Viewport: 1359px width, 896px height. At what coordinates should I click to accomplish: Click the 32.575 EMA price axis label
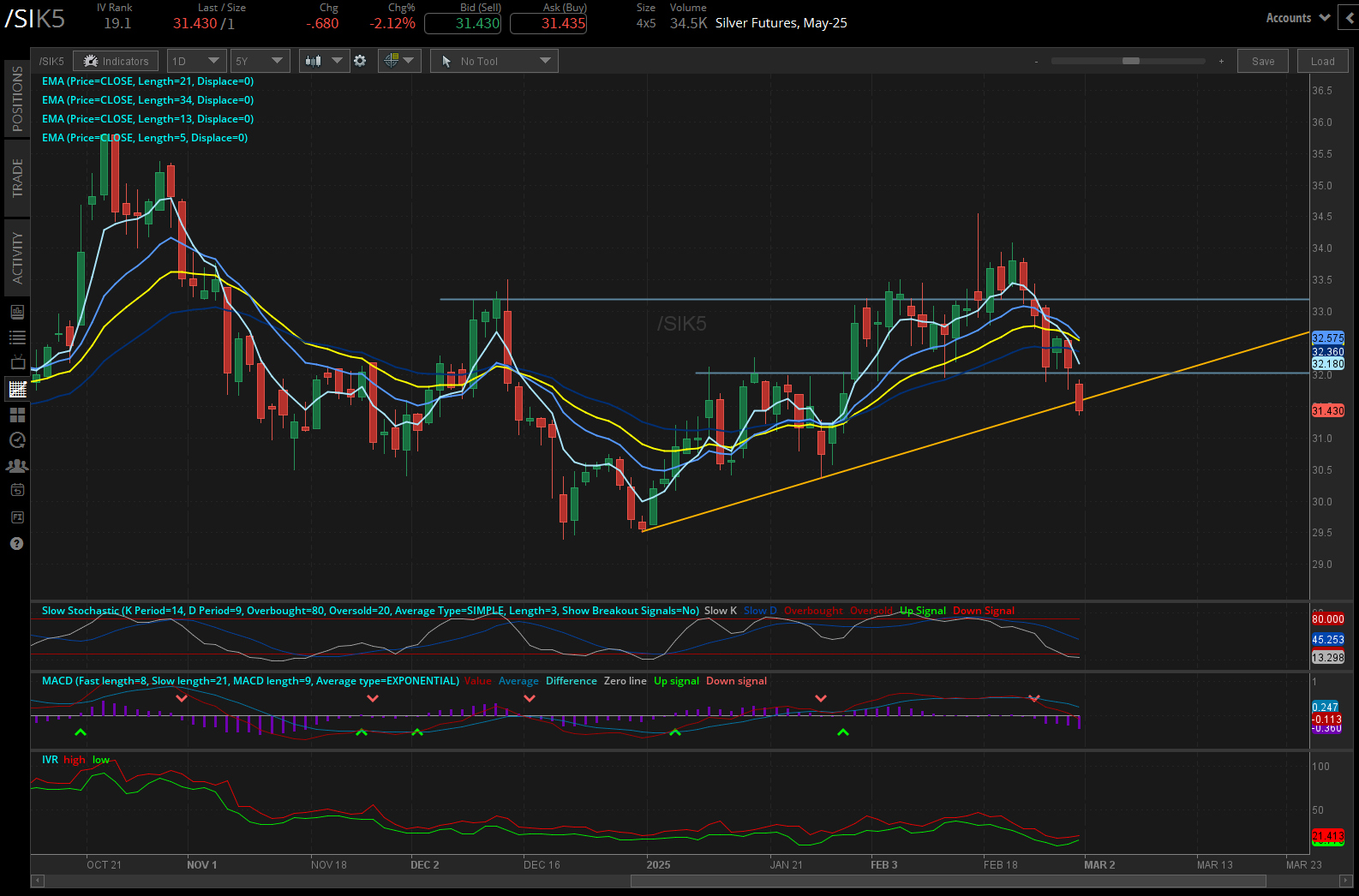pos(1328,338)
